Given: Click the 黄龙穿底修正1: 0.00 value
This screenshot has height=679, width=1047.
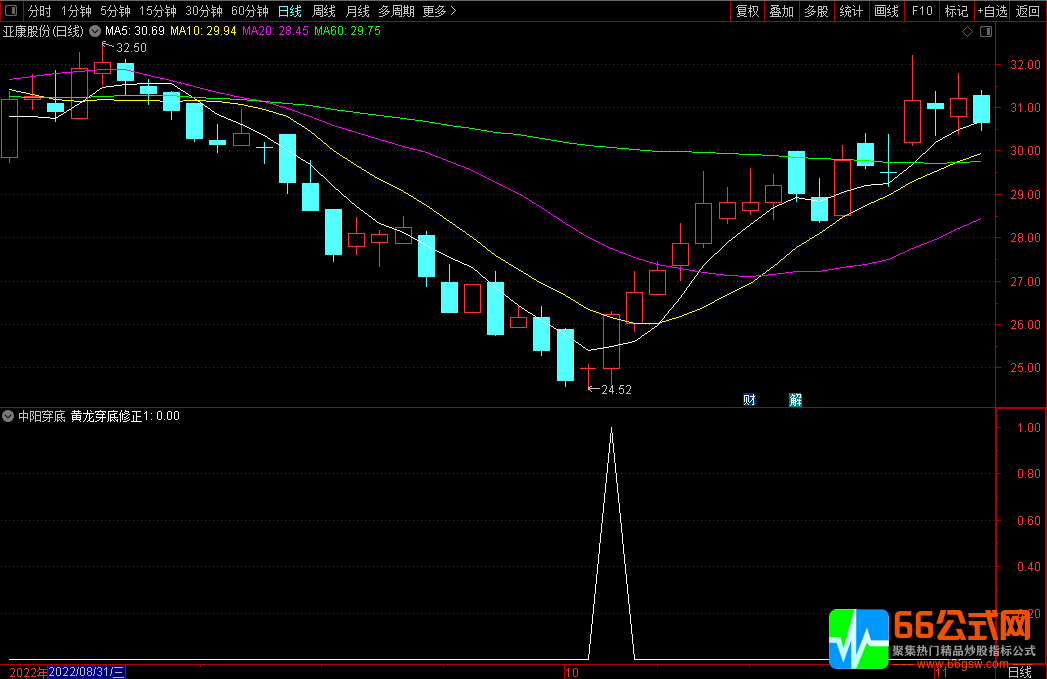Looking at the screenshot, I should click(x=125, y=416).
